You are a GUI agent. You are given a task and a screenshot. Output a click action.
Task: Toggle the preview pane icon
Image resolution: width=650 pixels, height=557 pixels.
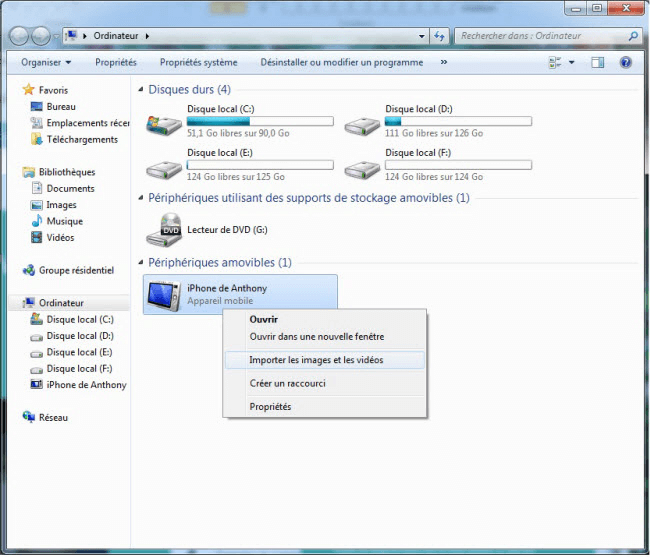point(598,62)
